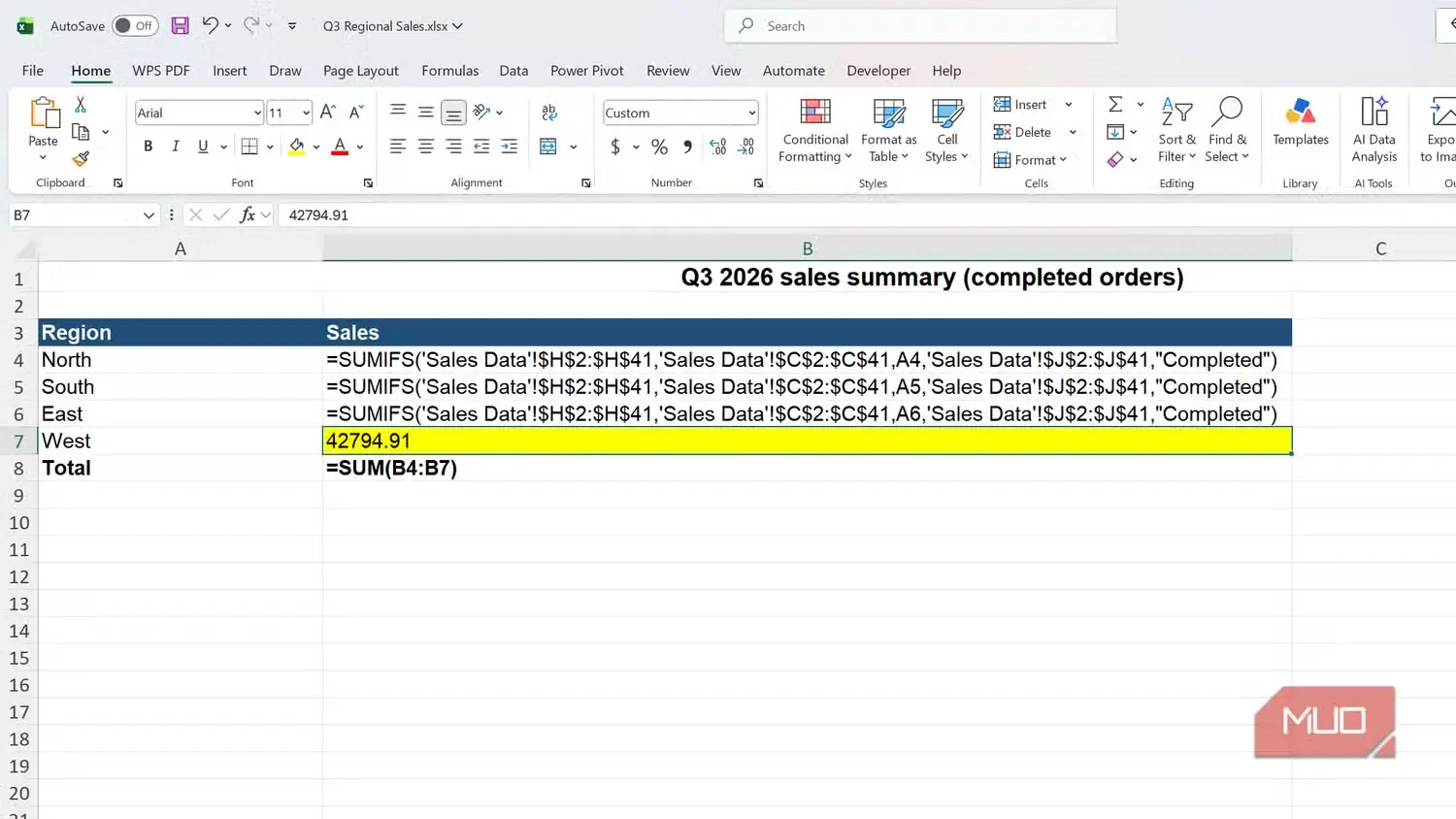
Task: Click the Increase Decimal icon
Action: click(x=718, y=147)
